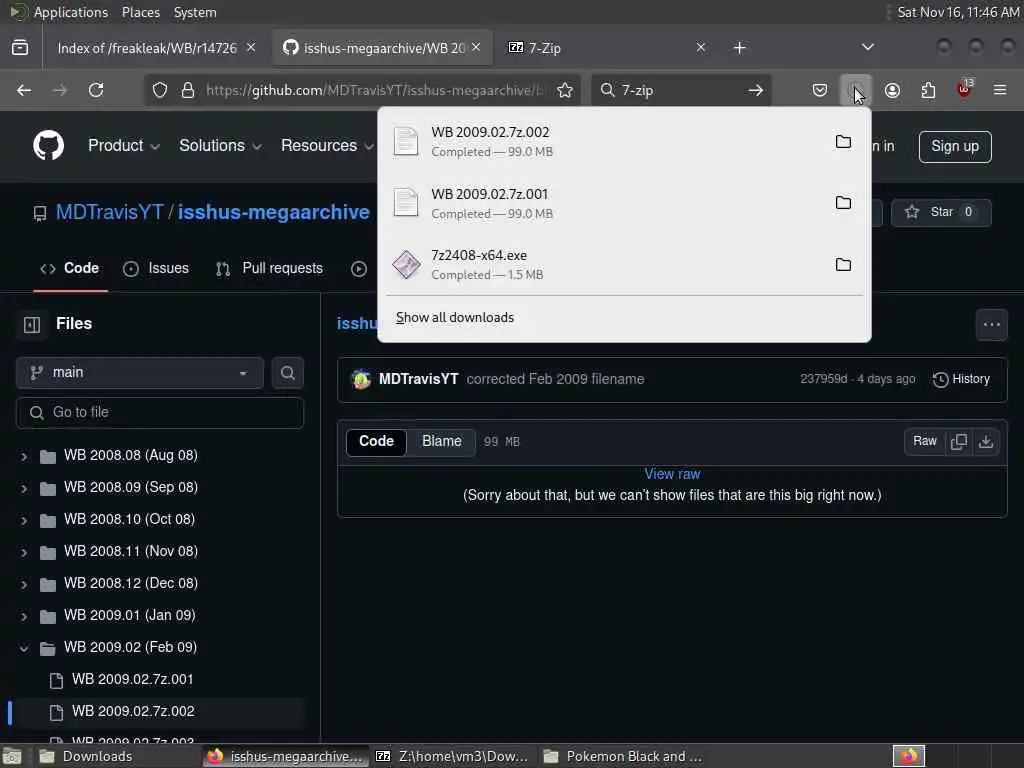Viewport: 1024px width, 768px height.
Task: Reload the current page
Action: point(96,90)
